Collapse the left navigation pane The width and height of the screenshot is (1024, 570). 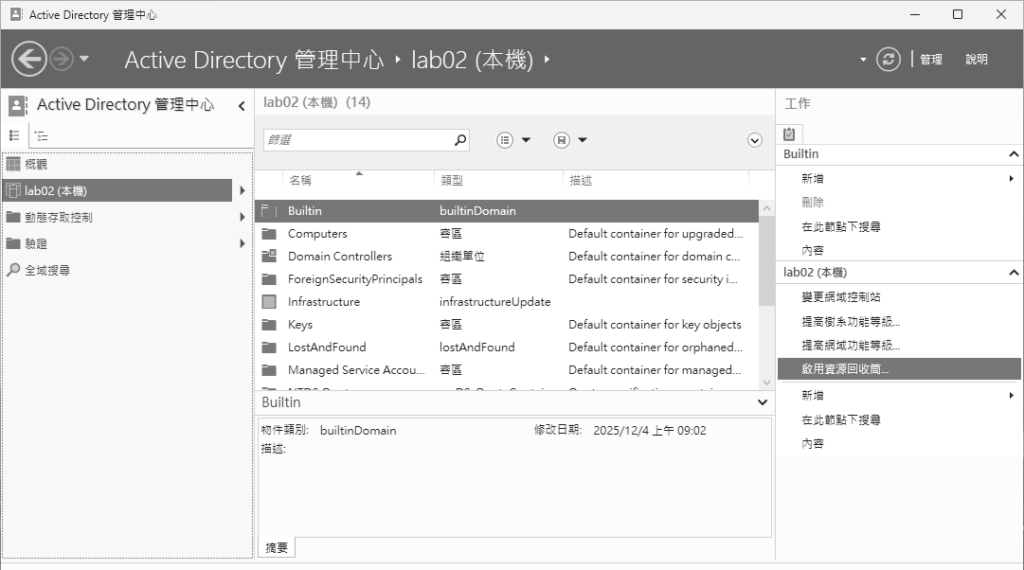click(x=242, y=106)
